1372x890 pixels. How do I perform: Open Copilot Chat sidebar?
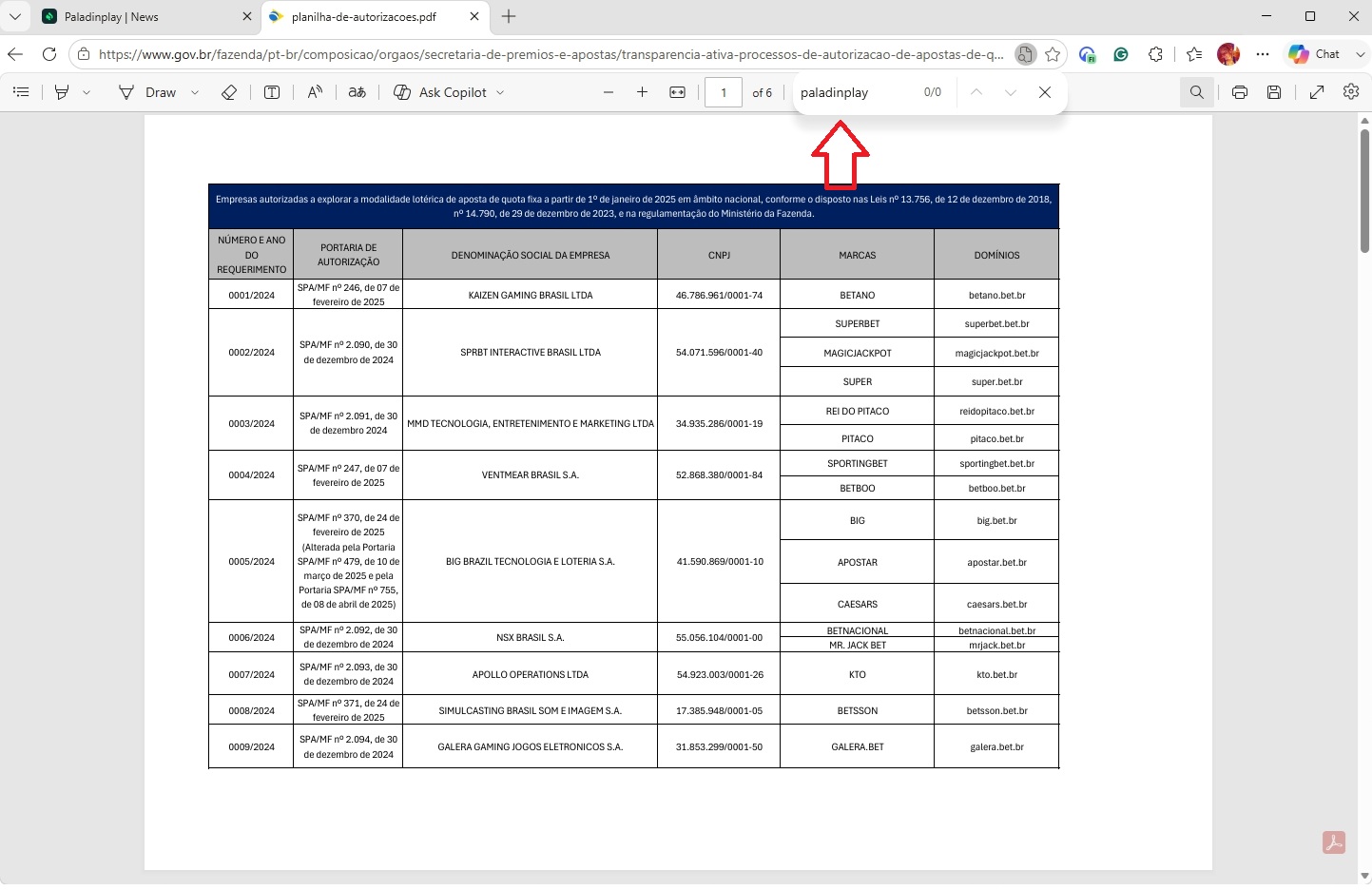tap(1315, 54)
